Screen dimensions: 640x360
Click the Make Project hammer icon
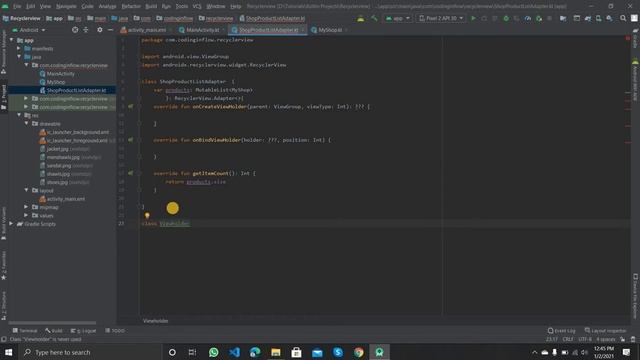[374, 18]
